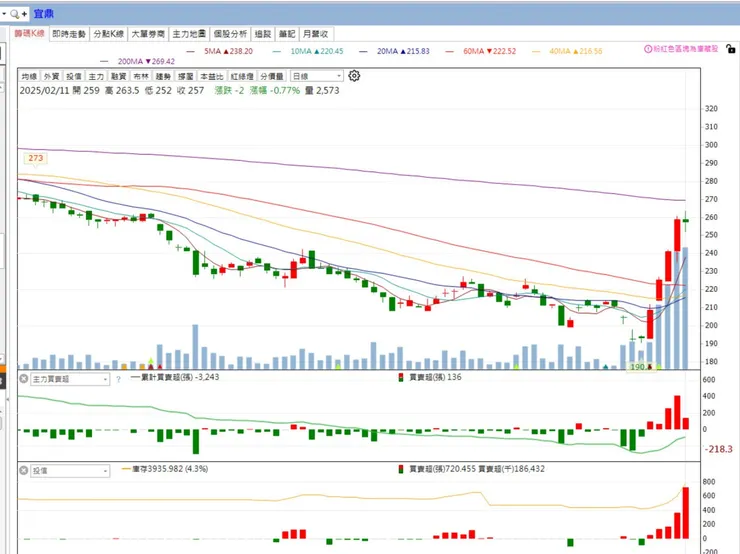Viewport: 740px width, 554px height.
Task: Click the 5MA legend line swatch
Action: pyautogui.click(x=191, y=51)
